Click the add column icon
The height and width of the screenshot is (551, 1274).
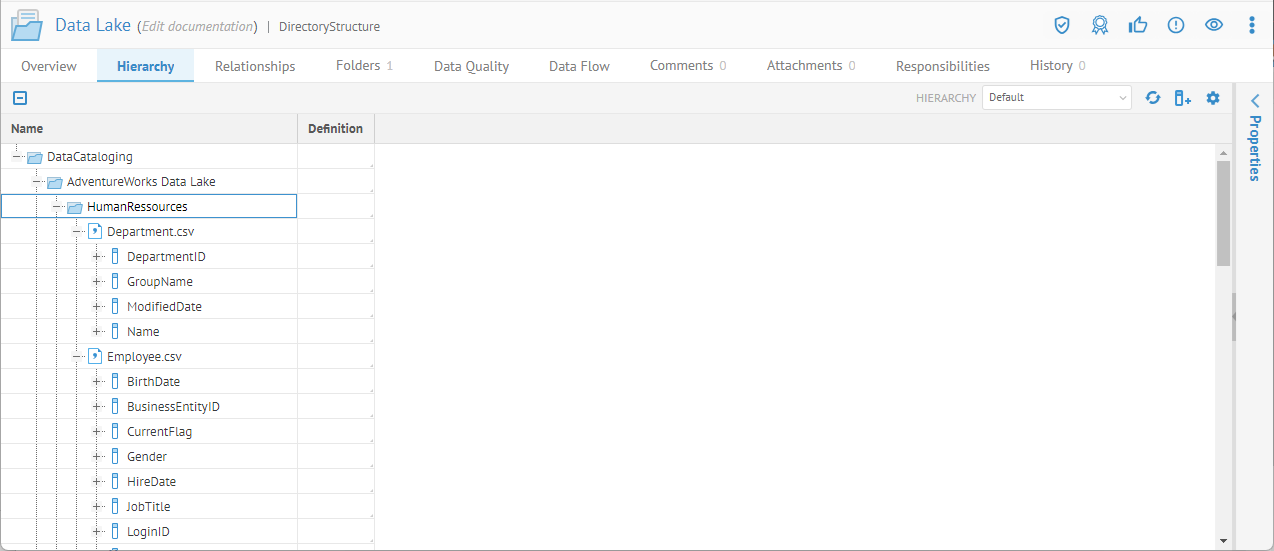[1182, 98]
